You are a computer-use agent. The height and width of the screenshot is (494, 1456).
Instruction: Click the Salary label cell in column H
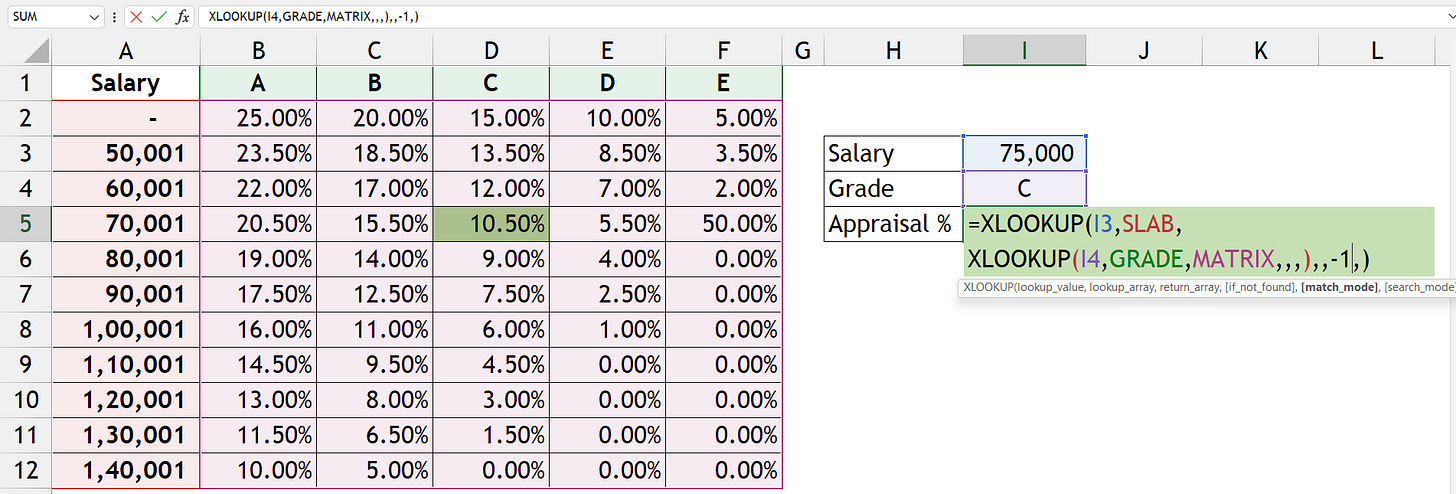click(893, 153)
